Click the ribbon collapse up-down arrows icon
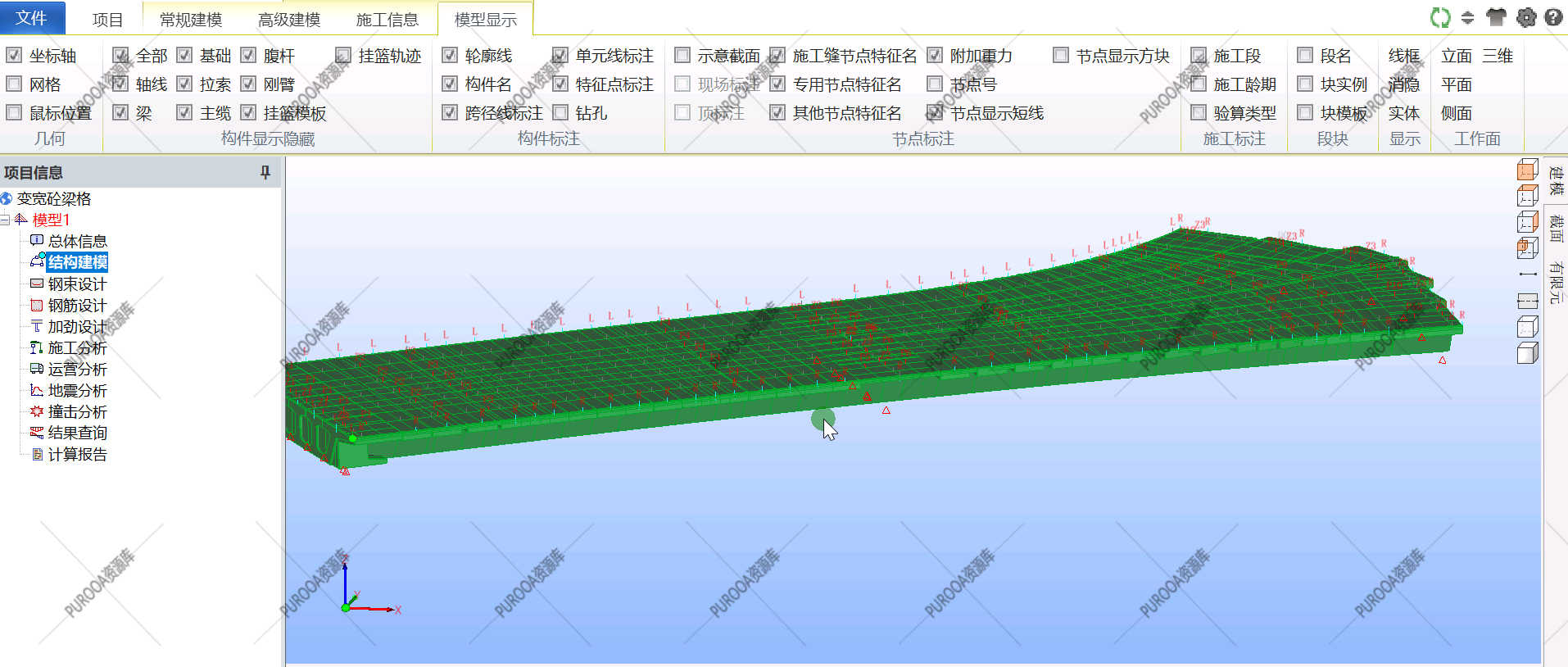Viewport: 1568px width, 667px height. [x=1468, y=17]
